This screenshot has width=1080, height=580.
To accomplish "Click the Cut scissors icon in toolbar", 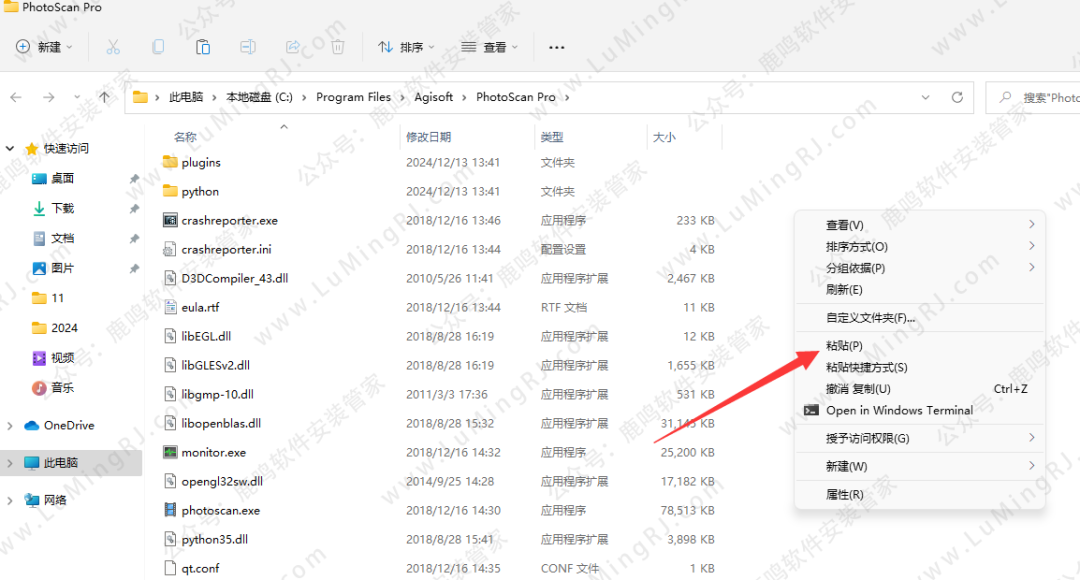I will (113, 47).
